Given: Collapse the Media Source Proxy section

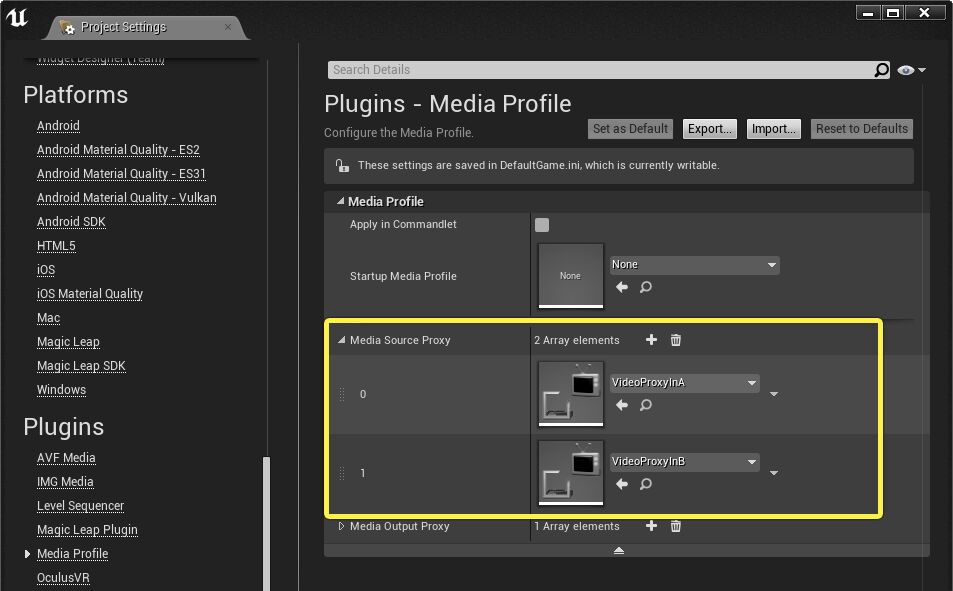Looking at the screenshot, I should tap(340, 340).
